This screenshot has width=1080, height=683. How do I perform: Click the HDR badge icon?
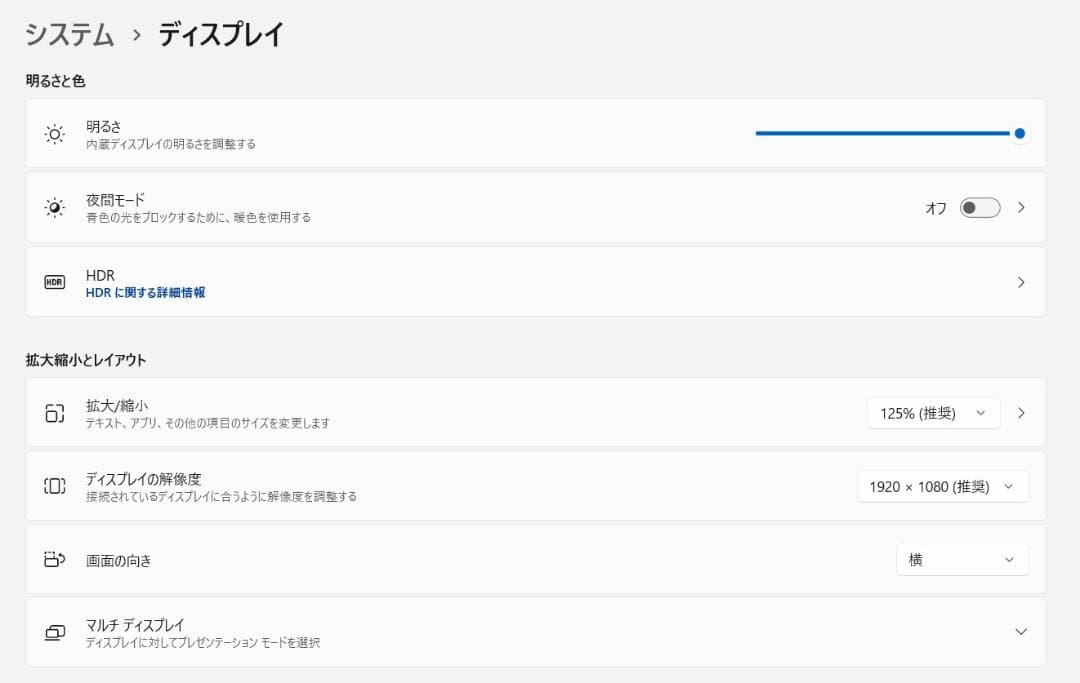click(x=55, y=281)
